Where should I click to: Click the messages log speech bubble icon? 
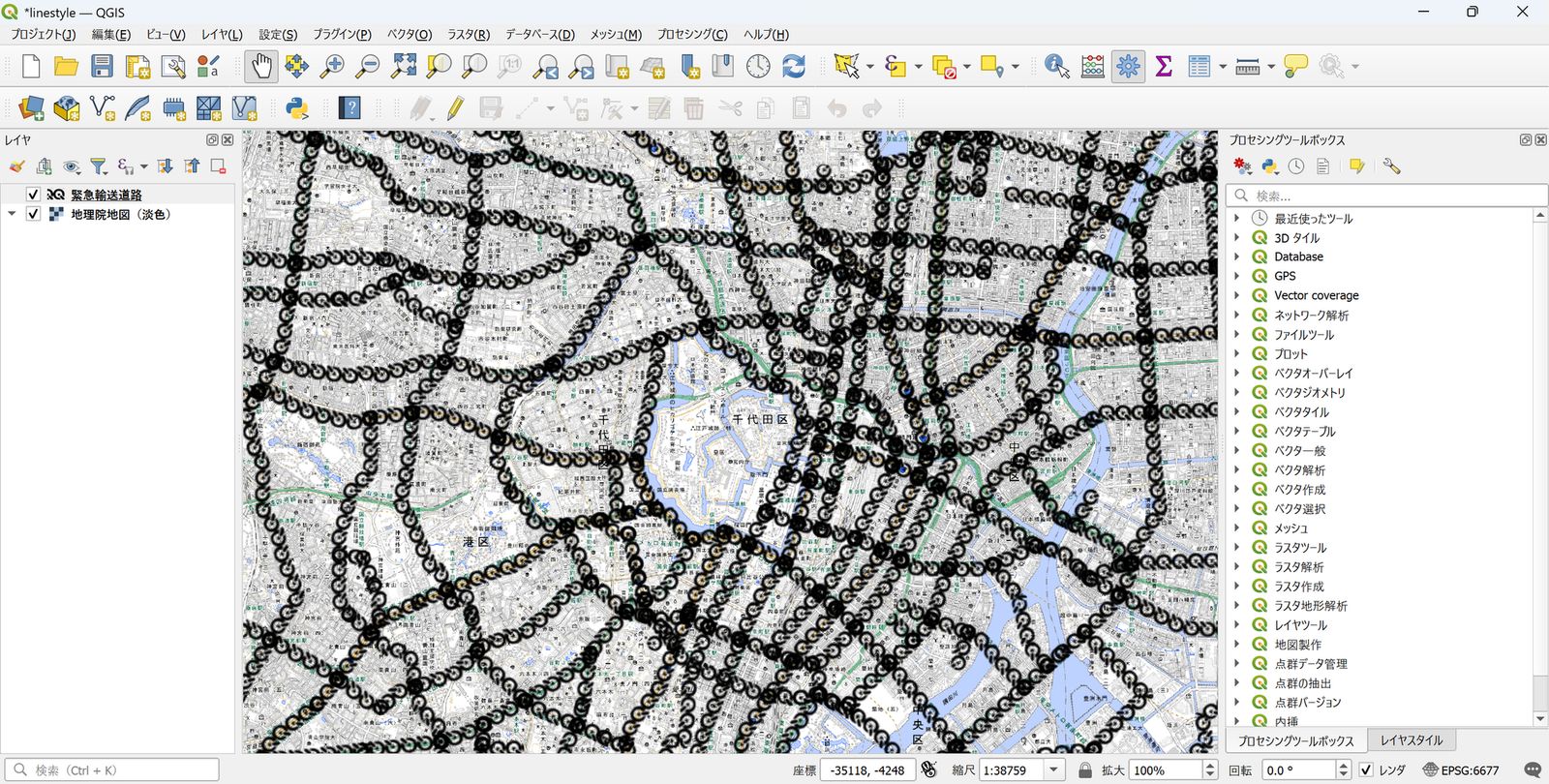pyautogui.click(x=1533, y=770)
